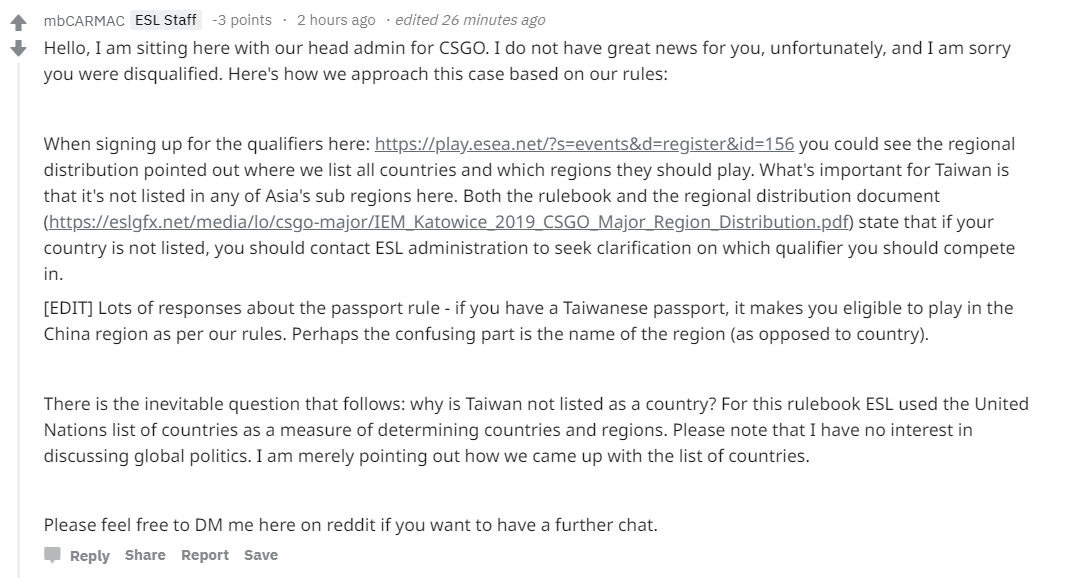Share this comment
Screen dimensions: 1075x578
click(x=145, y=555)
